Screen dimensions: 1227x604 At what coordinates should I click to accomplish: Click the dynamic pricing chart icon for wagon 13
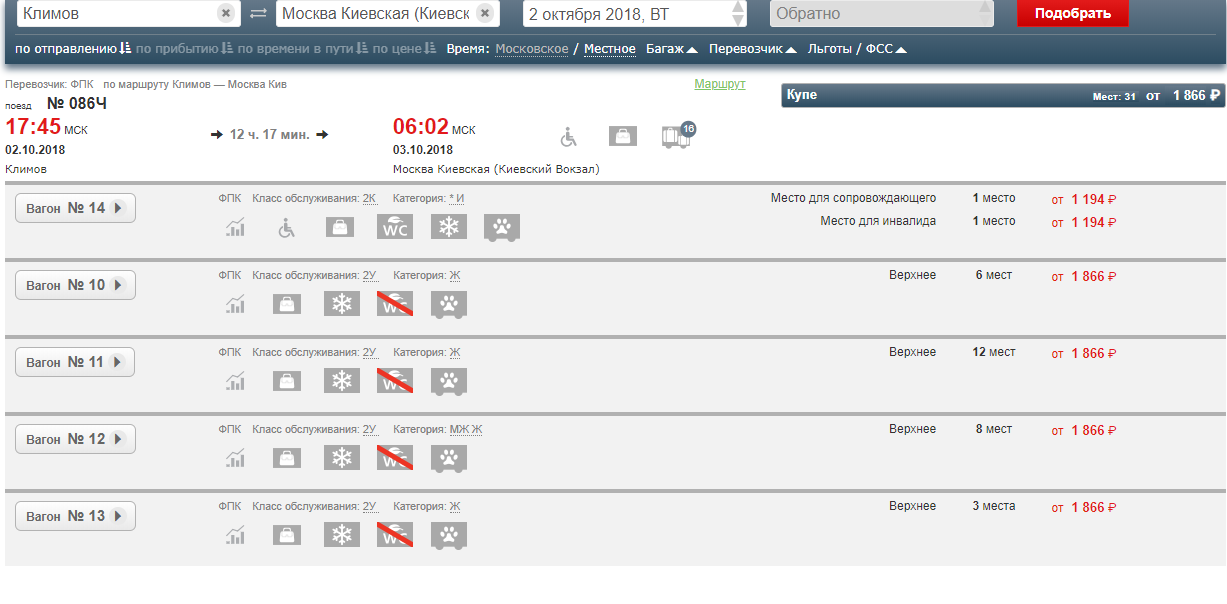coord(235,535)
